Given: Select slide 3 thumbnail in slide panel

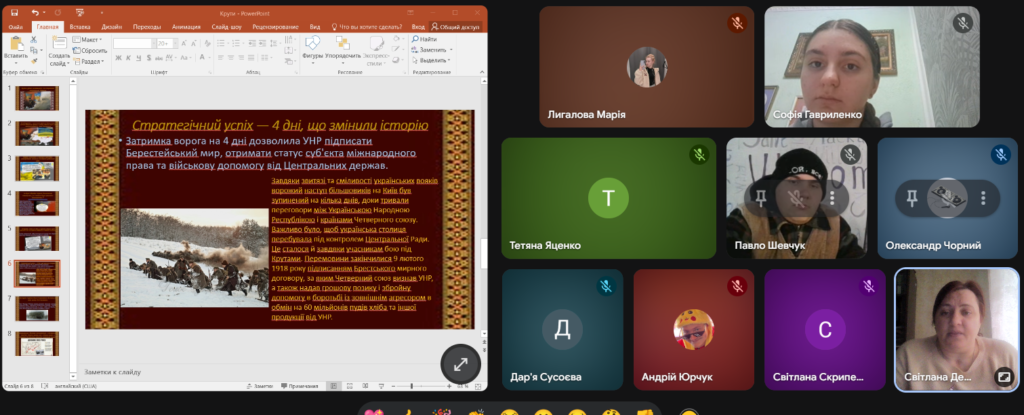Looking at the screenshot, I should (37, 168).
